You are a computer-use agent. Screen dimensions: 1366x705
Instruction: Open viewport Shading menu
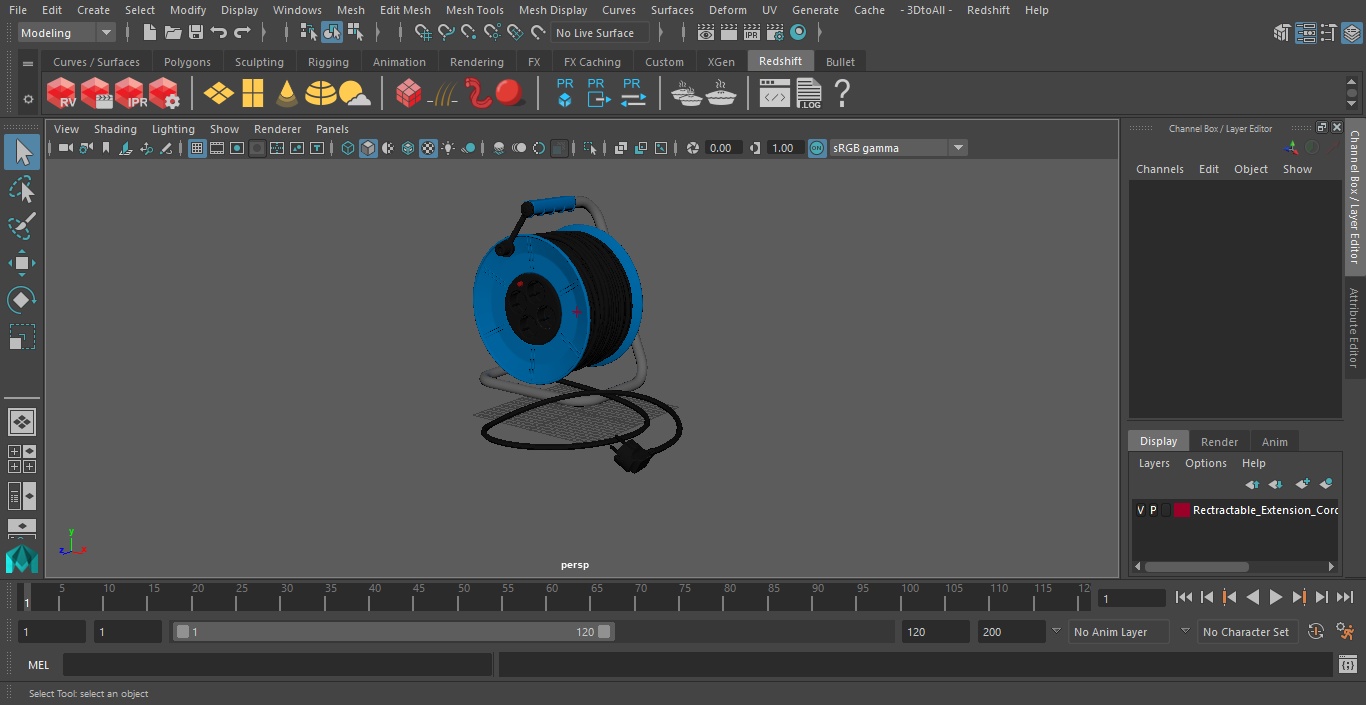(x=115, y=129)
